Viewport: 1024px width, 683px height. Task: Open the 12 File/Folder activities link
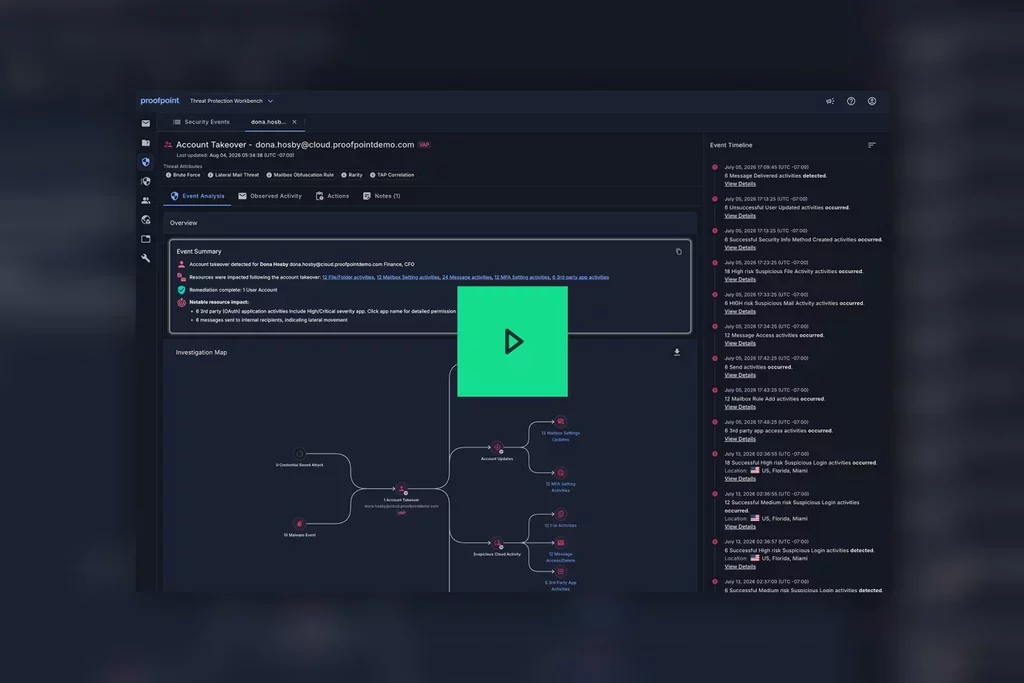pyautogui.click(x=348, y=278)
